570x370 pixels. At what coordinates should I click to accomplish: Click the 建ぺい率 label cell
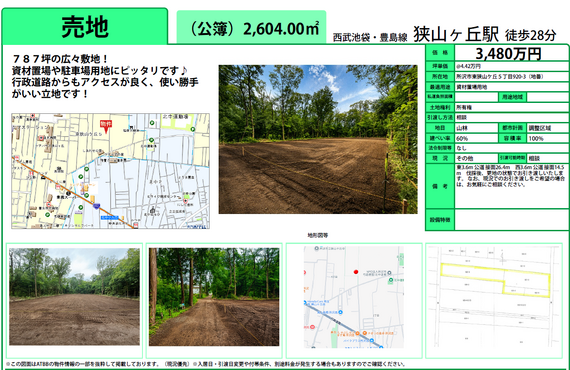pos(440,138)
